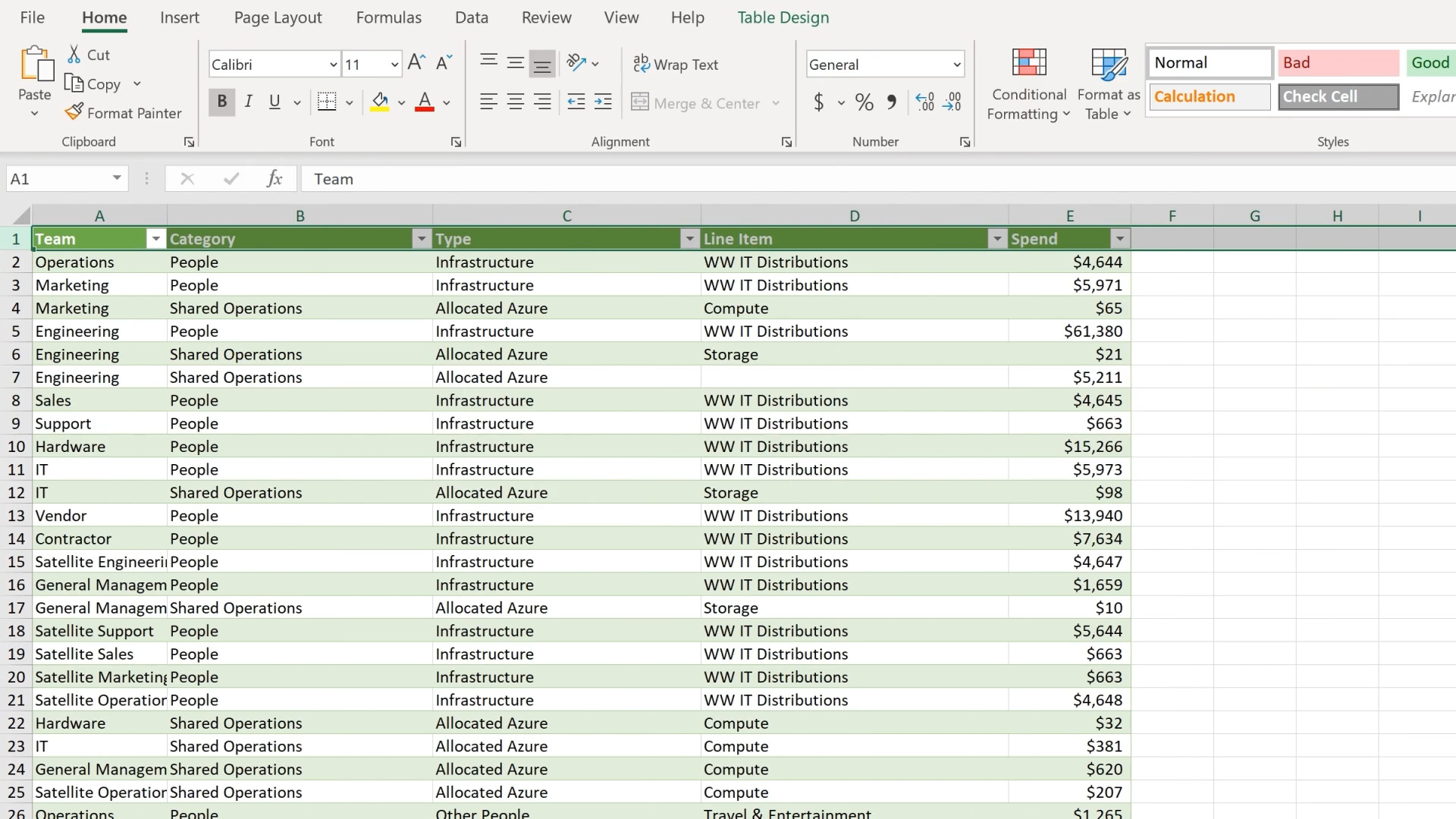Apply the Check Cell style
Viewport: 1456px width, 819px height.
(x=1338, y=96)
